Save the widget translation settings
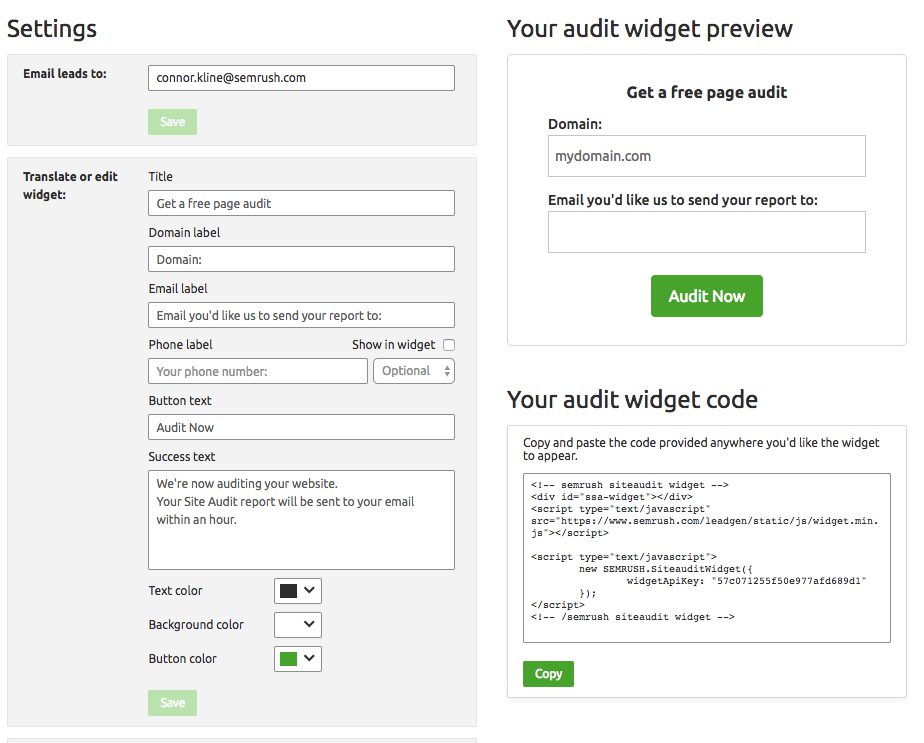 (172, 703)
